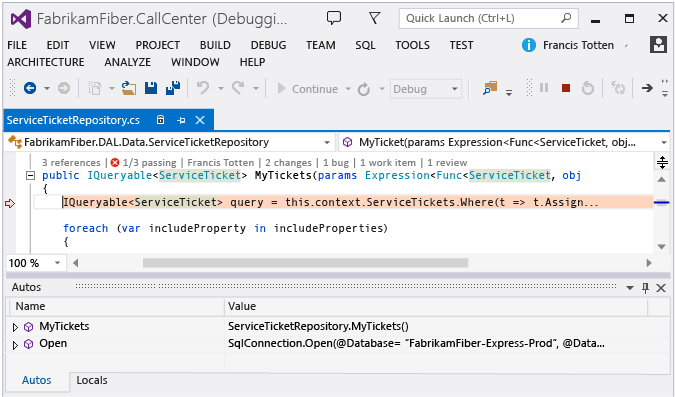Click the Show Next Statement arrow icon
This screenshot has width=675, height=397.
pos(647,88)
